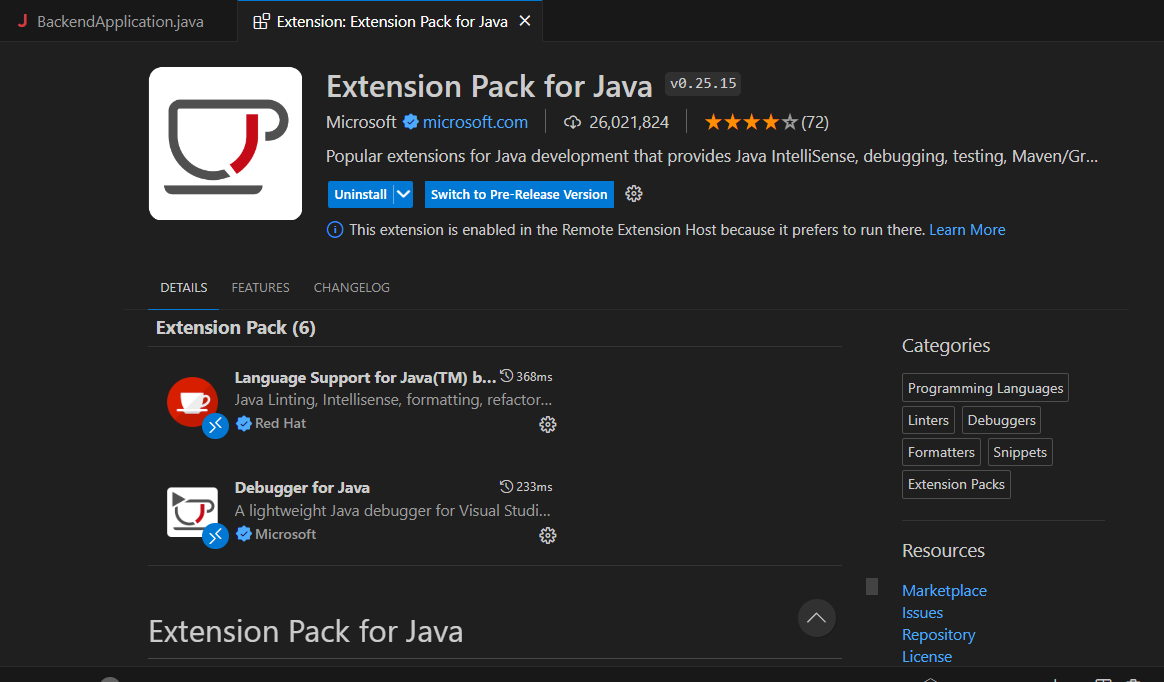Click Switch to Pre-Release Version button
The image size is (1164, 682).
tap(519, 194)
